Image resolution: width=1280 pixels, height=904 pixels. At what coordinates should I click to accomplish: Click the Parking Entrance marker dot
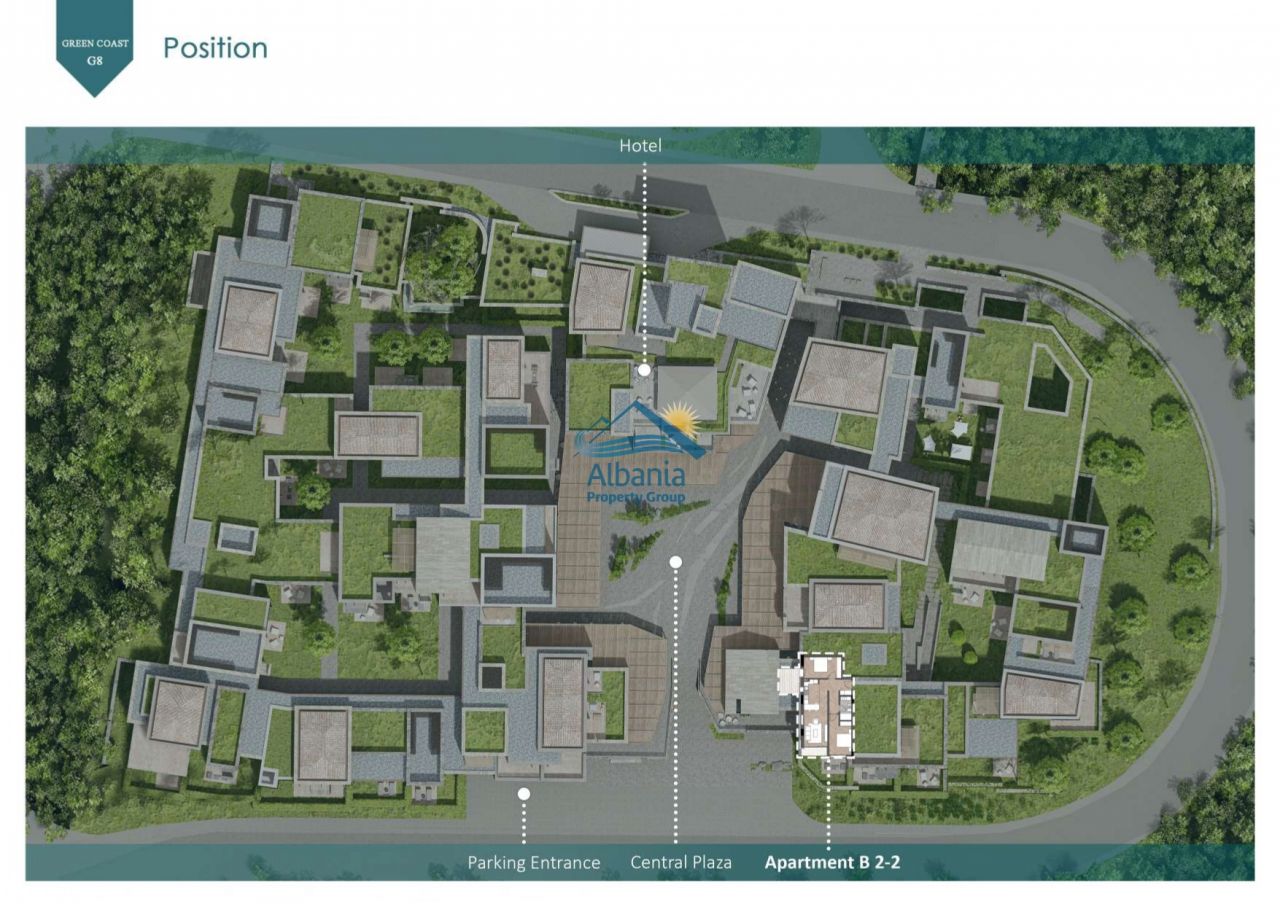(523, 793)
